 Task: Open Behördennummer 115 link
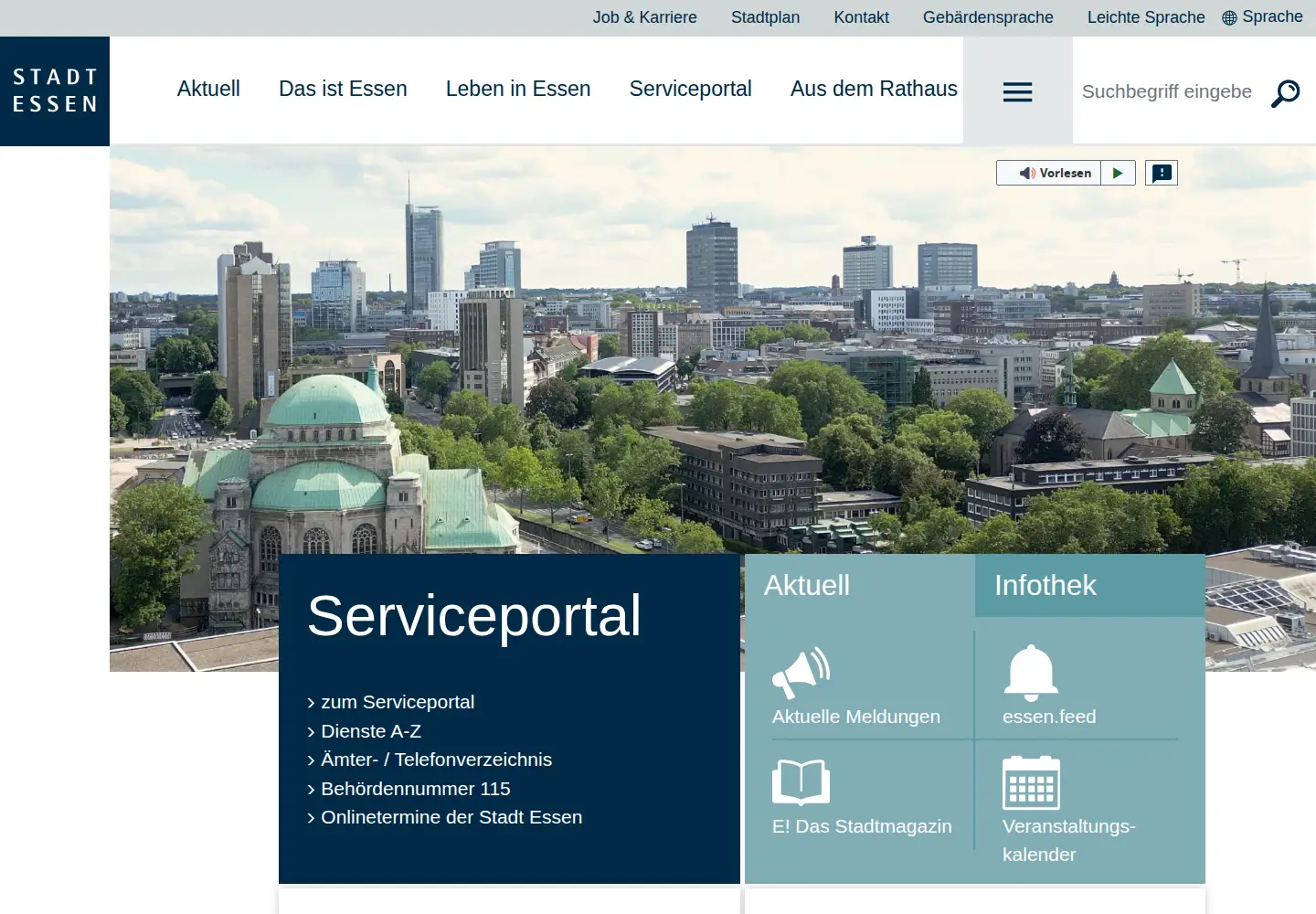click(416, 789)
